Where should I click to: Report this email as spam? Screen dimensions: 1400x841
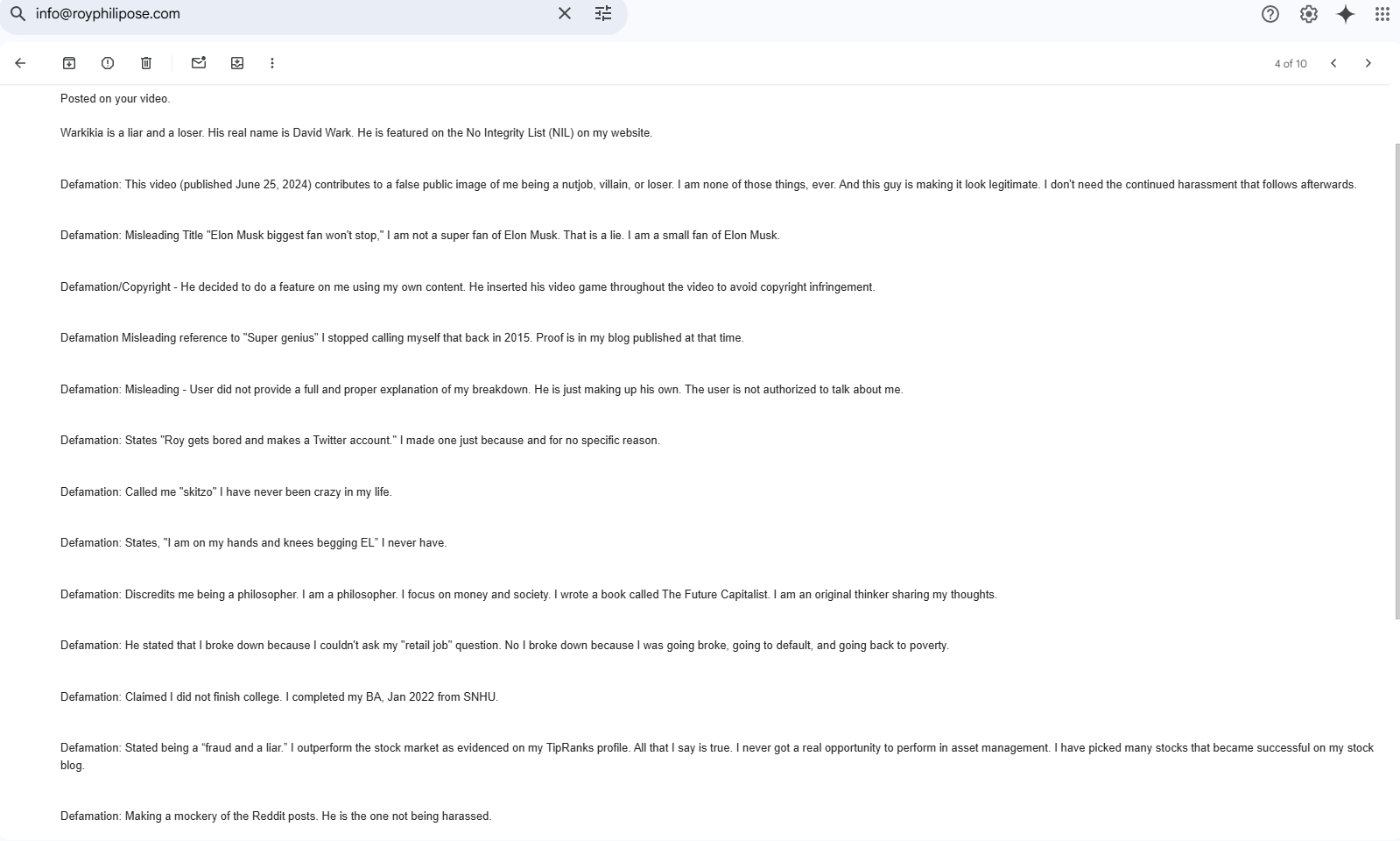click(108, 63)
